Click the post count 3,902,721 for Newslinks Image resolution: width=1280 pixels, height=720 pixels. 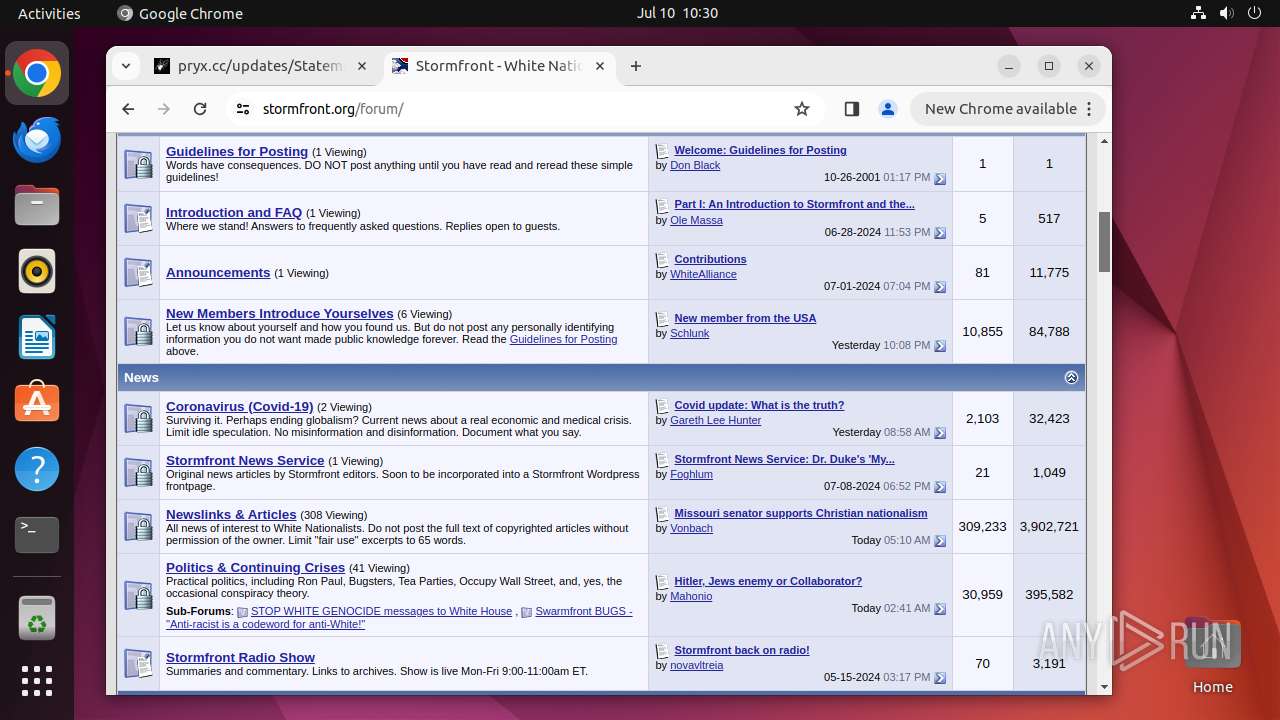1049,527
